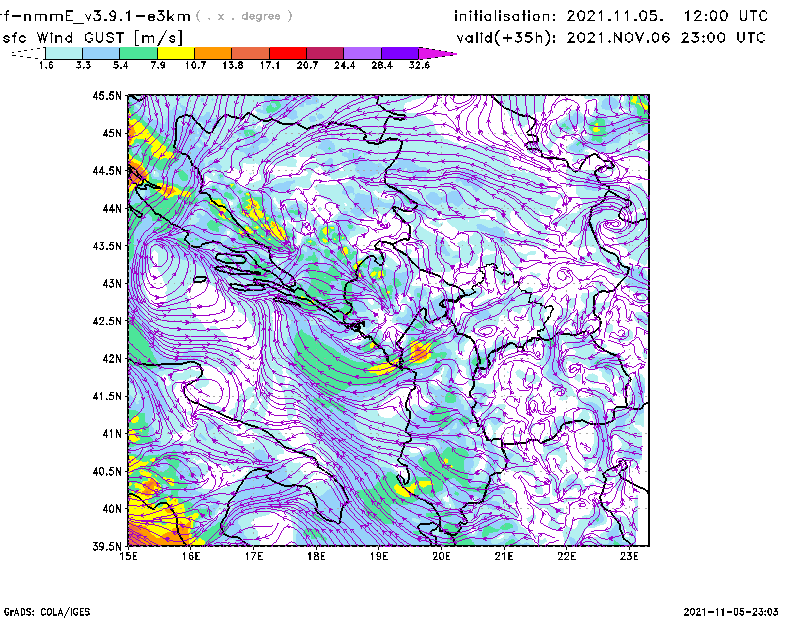Viewport: 800px width, 618px height.
Task: Click the '21E' longitude label
Action: point(504,556)
